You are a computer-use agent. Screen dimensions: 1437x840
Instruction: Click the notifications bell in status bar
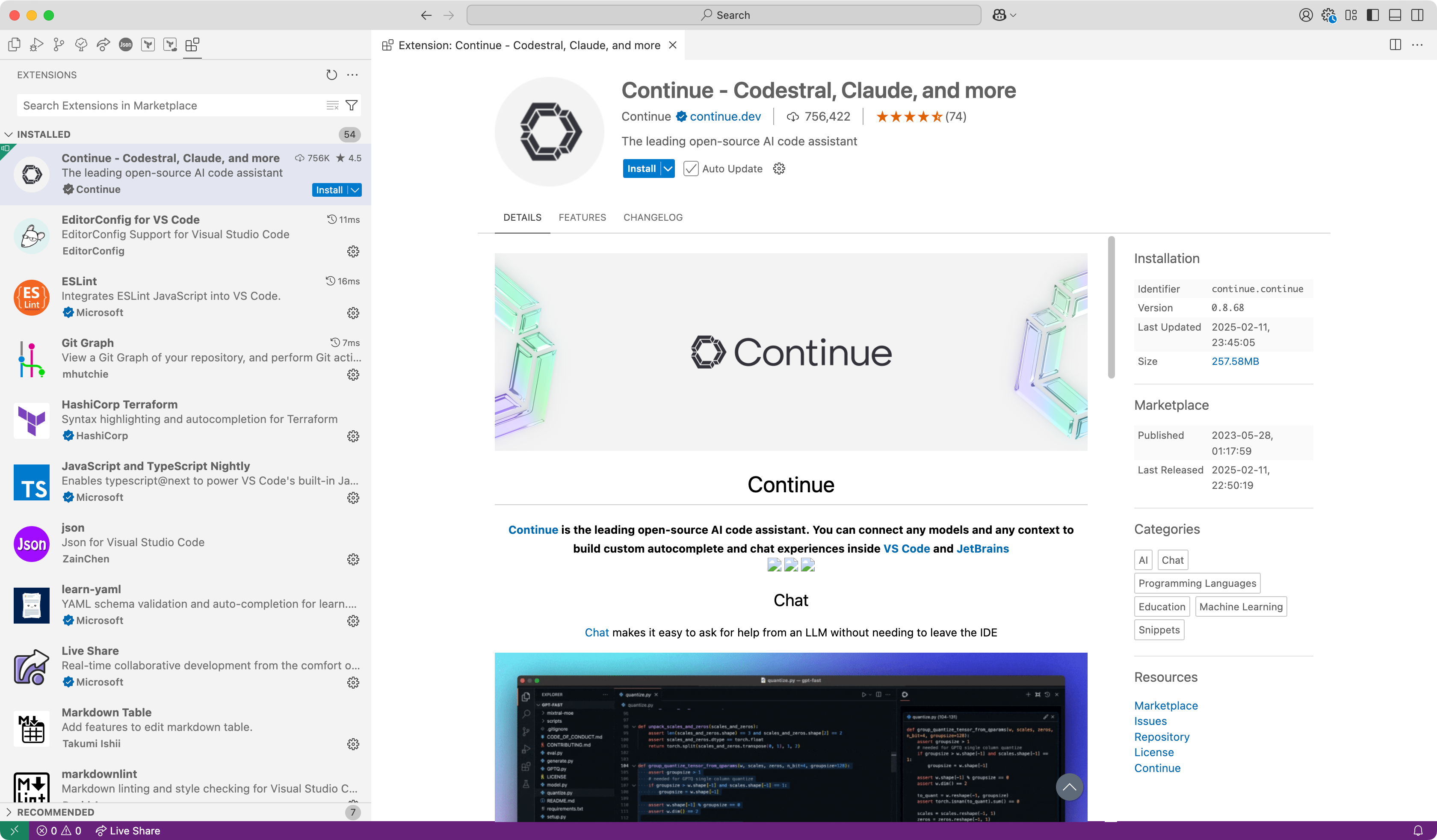1418,830
